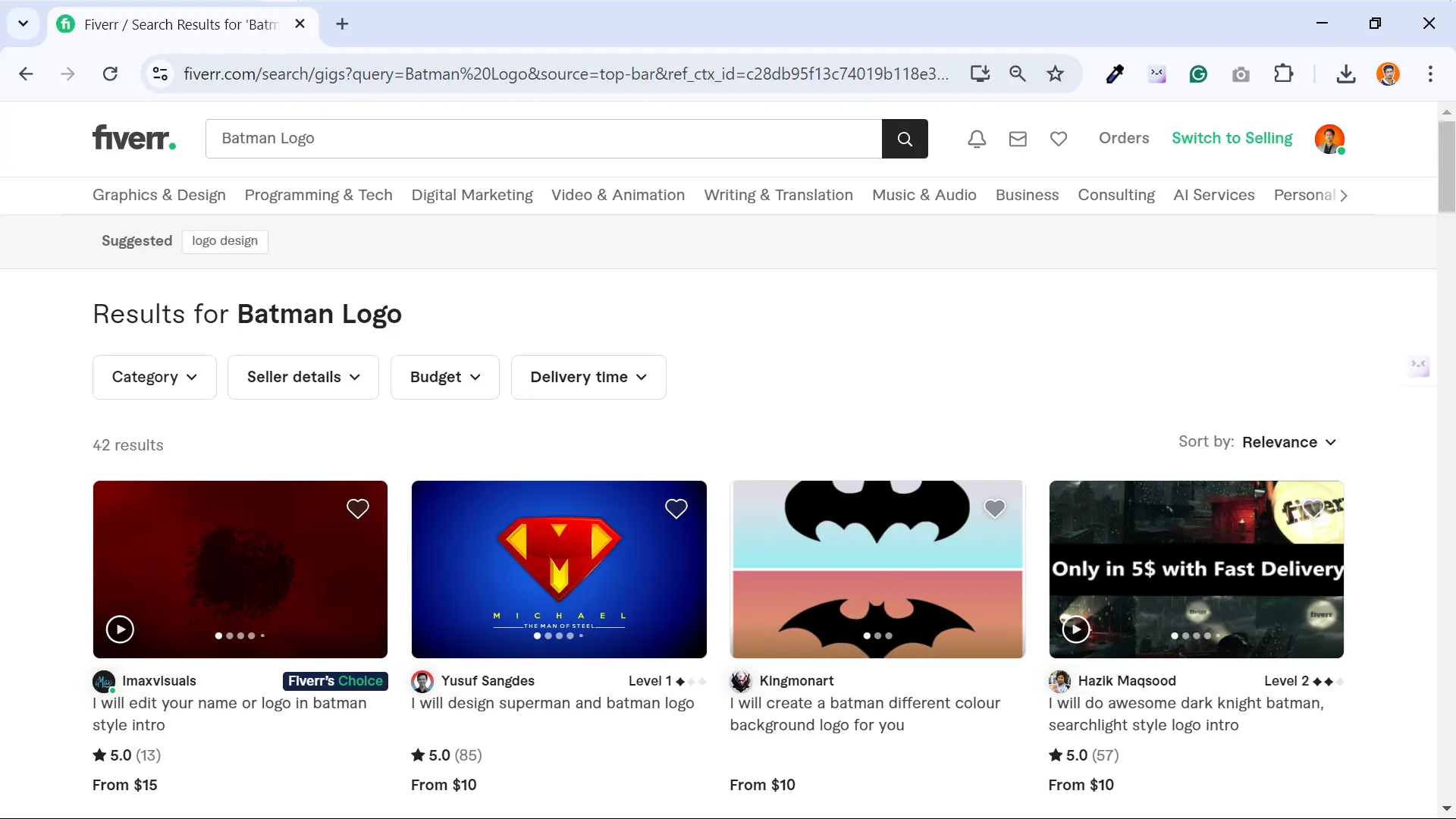The image size is (1456, 819).
Task: Open Programming & Tech category
Action: click(x=318, y=195)
